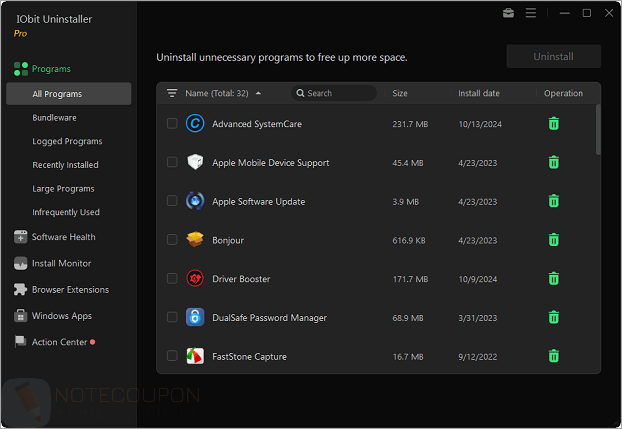This screenshot has width=622, height=429.
Task: Show Large Programs
Action: [x=63, y=189]
